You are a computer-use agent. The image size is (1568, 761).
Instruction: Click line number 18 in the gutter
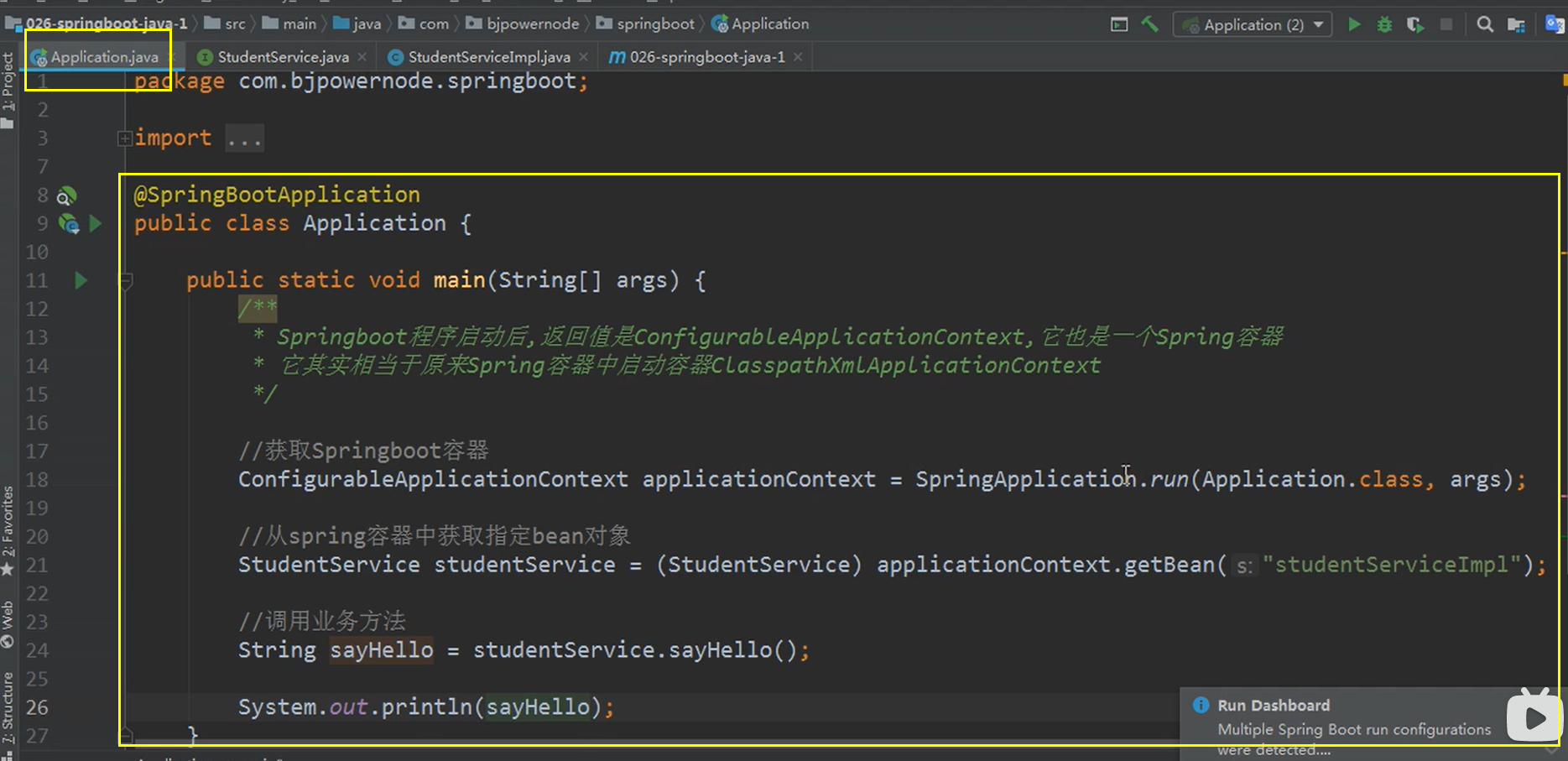click(37, 479)
